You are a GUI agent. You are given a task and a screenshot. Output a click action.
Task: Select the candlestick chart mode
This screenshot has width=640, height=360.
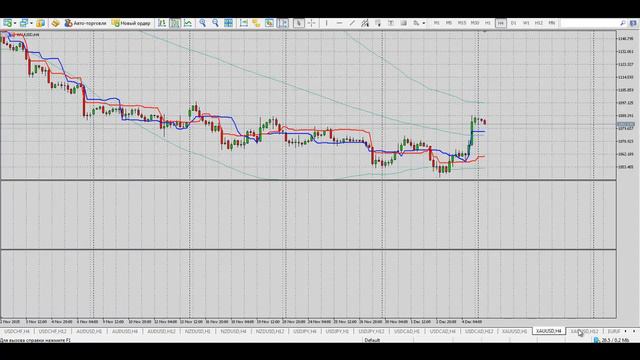(x=175, y=23)
